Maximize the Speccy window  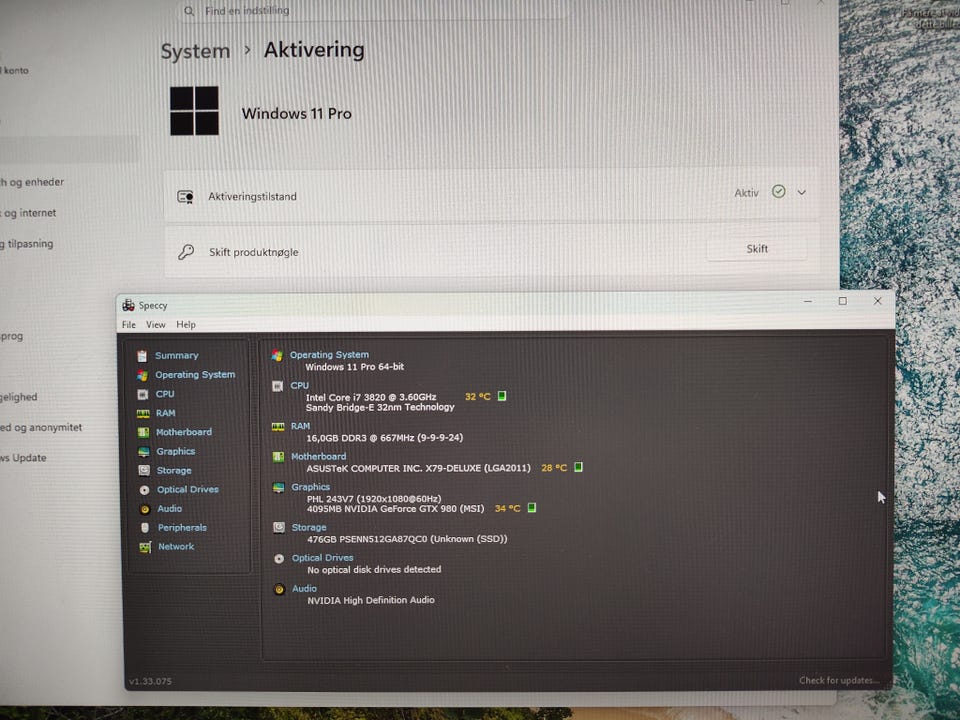click(842, 301)
